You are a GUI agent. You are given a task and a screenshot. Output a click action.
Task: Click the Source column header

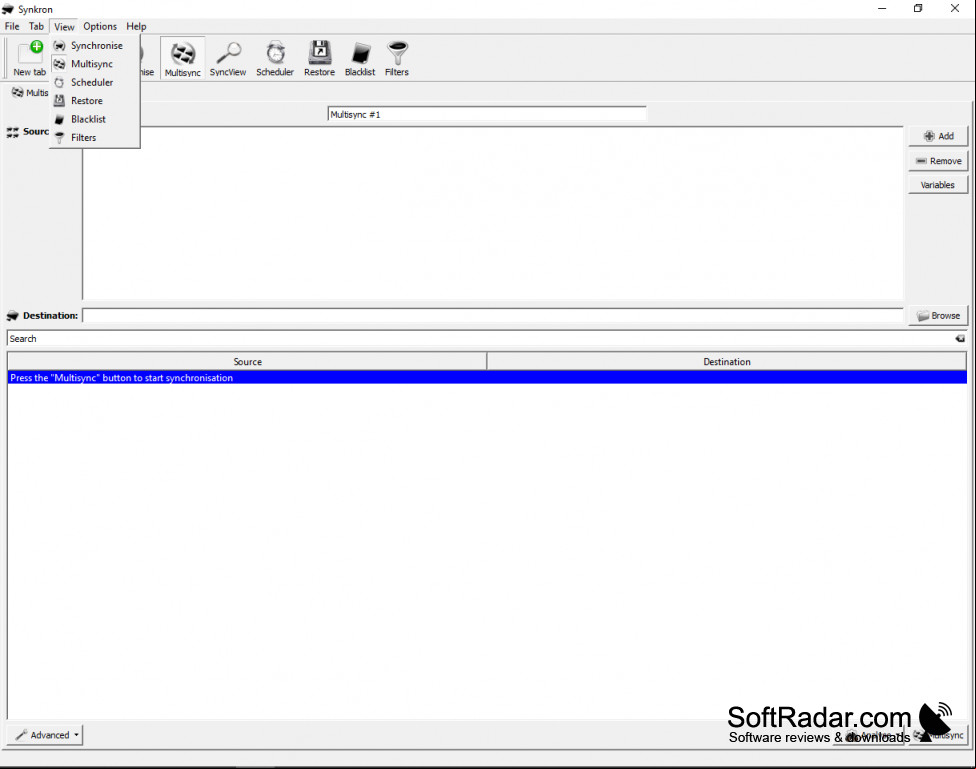point(247,362)
